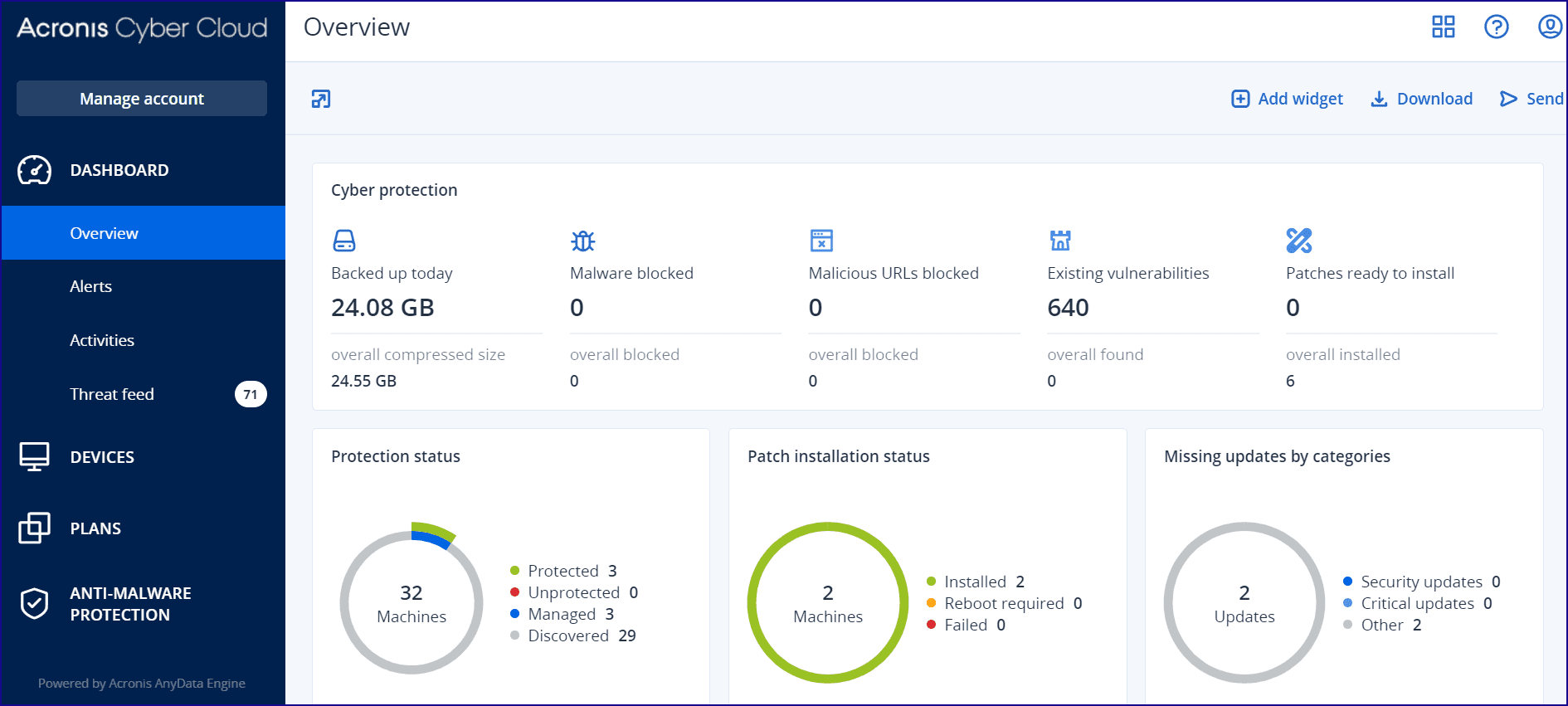Click the Managed 3 legend entry
Viewport: 1568px width, 706px height.
tap(562, 614)
